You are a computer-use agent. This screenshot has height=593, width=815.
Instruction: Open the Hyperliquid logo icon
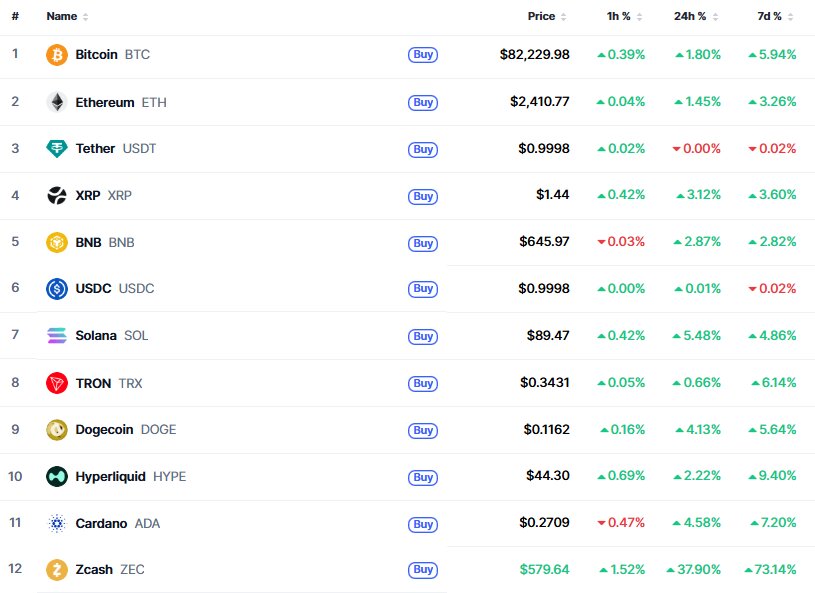(57, 477)
